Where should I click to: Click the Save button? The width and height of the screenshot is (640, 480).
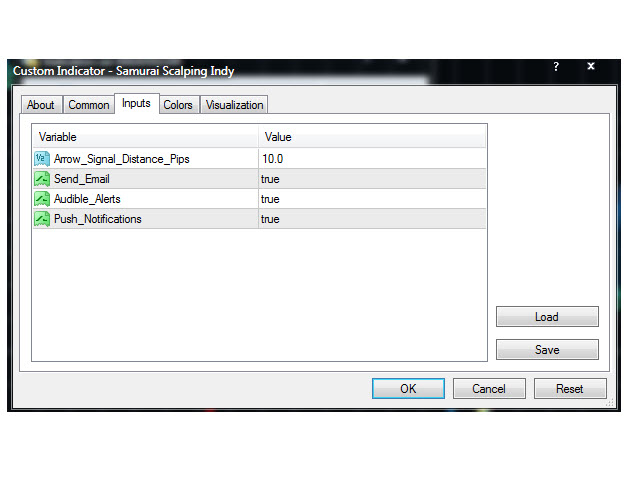(x=547, y=350)
